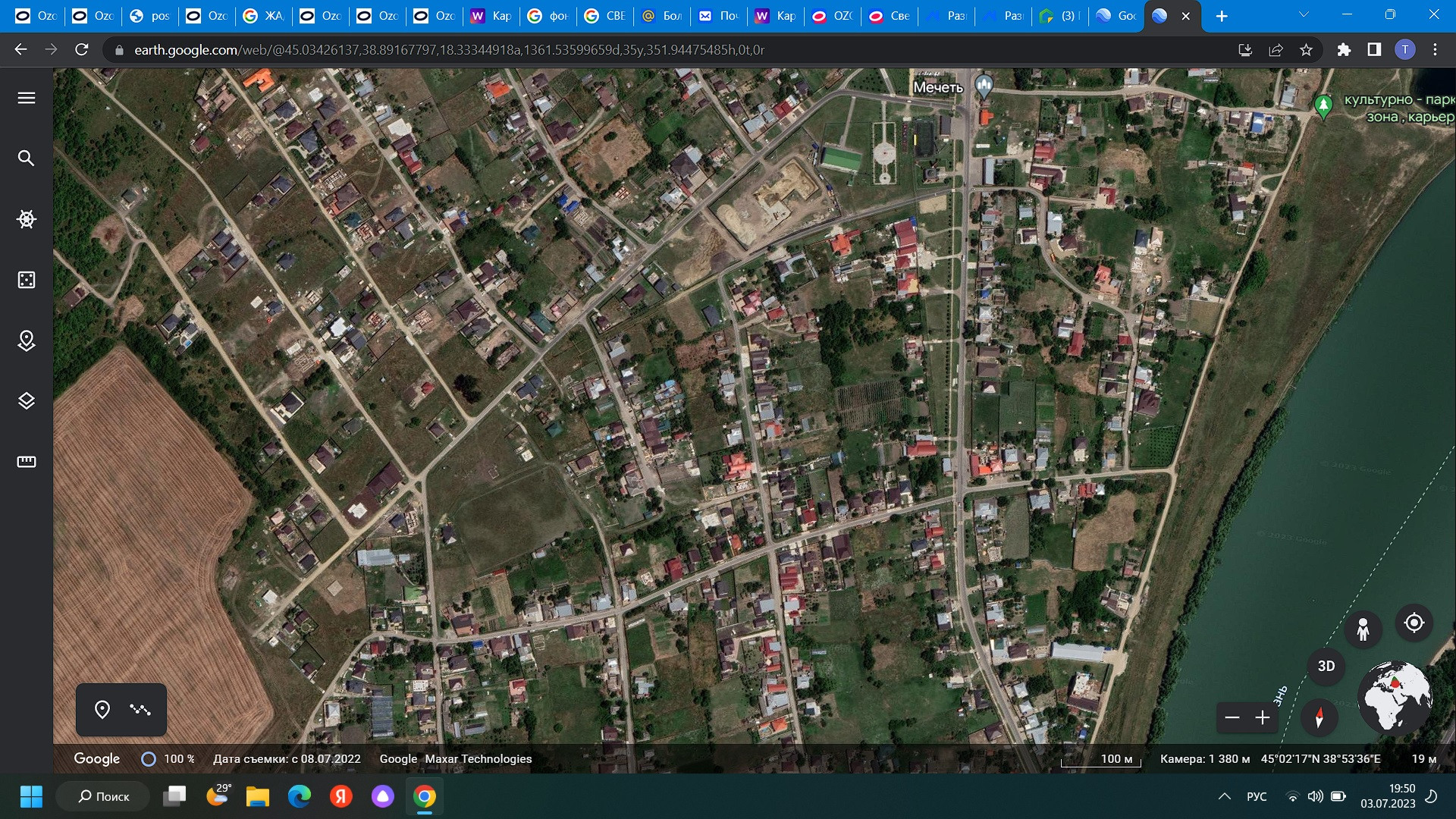Click the Add placemark pin button
The image size is (1456, 819).
tap(102, 710)
